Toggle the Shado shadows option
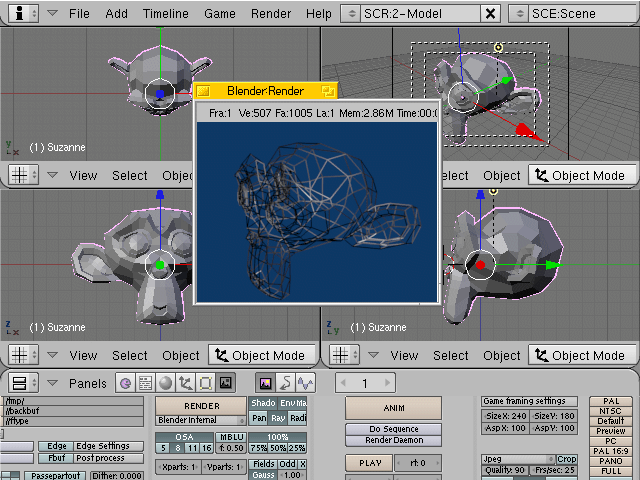This screenshot has width=640, height=480. pos(263,403)
